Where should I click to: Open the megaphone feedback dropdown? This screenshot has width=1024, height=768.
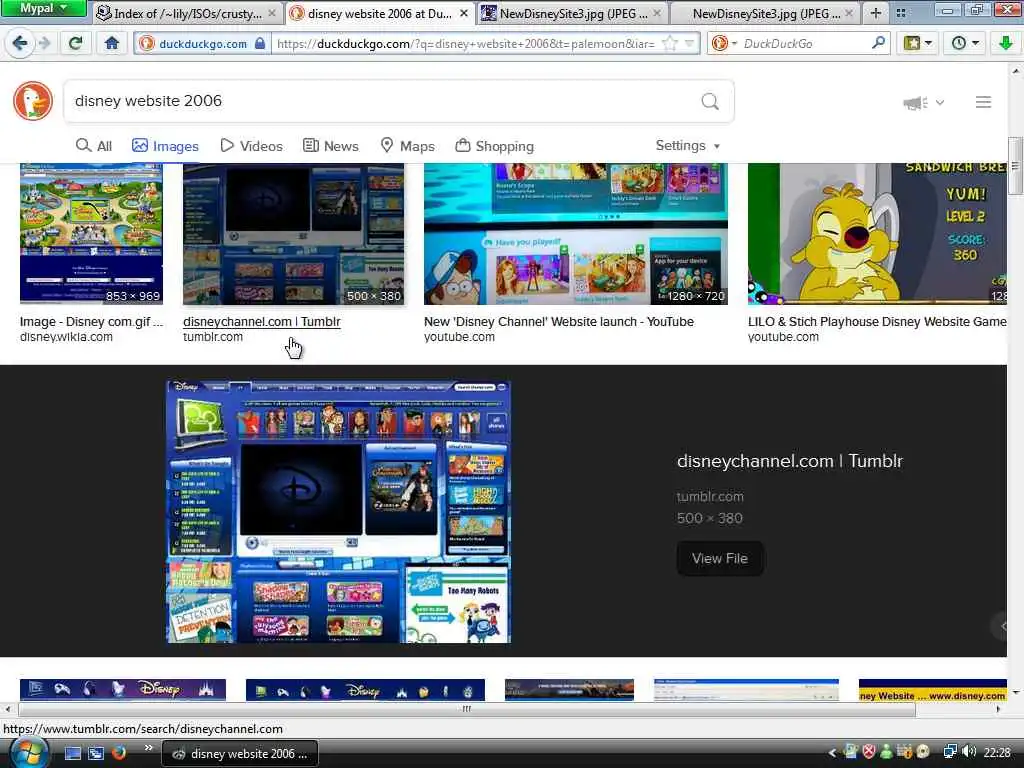pyautogui.click(x=923, y=103)
